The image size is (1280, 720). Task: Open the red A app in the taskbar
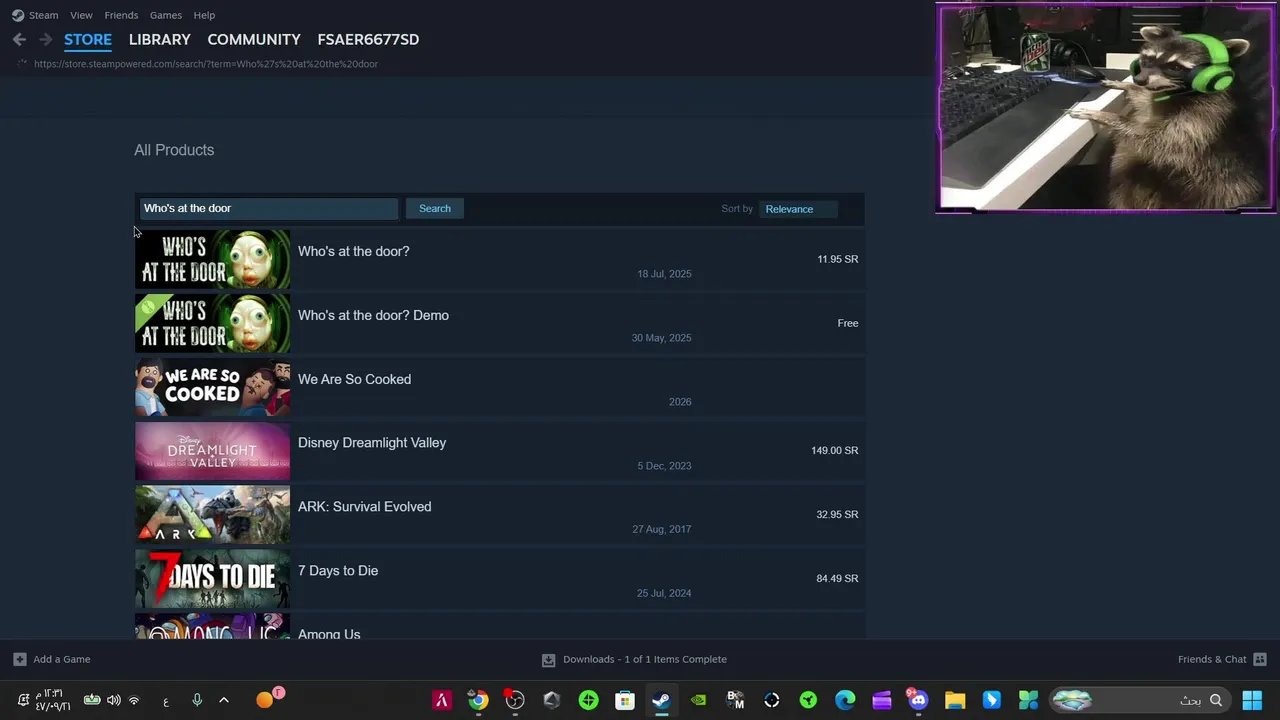click(x=441, y=700)
